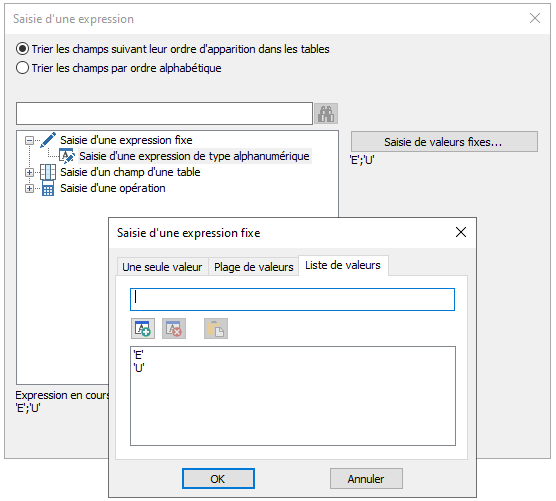Focus the value entry text field
The width and height of the screenshot is (556, 501).
[293, 300]
